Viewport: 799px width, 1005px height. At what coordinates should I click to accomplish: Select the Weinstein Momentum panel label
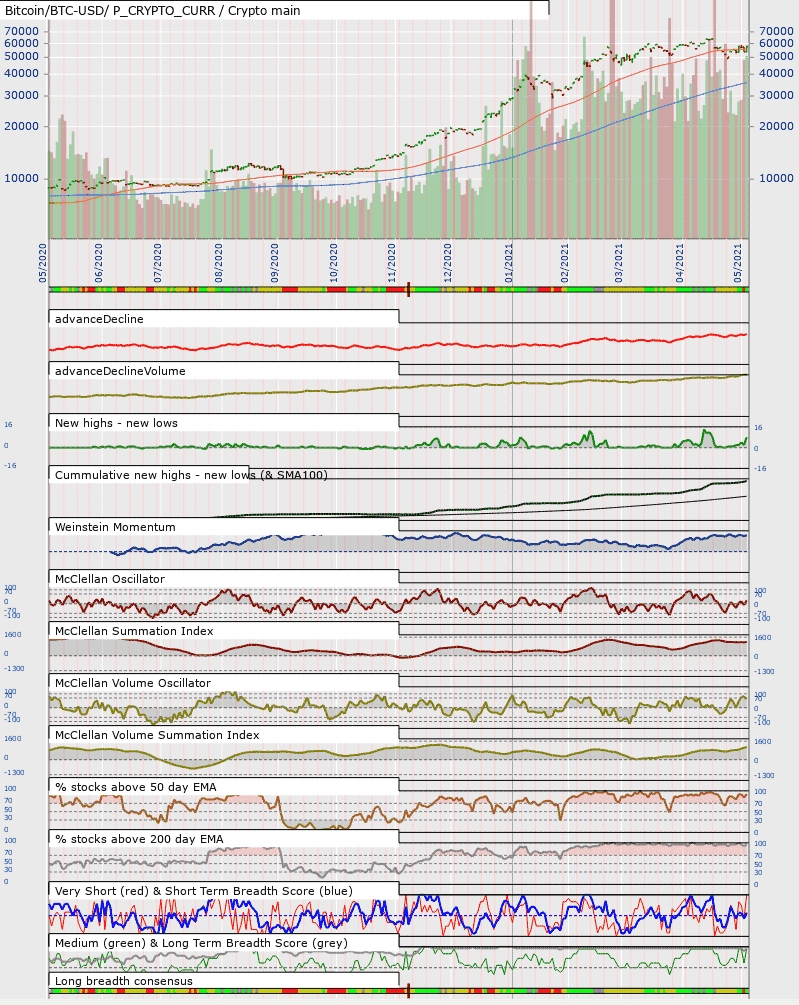[115, 527]
